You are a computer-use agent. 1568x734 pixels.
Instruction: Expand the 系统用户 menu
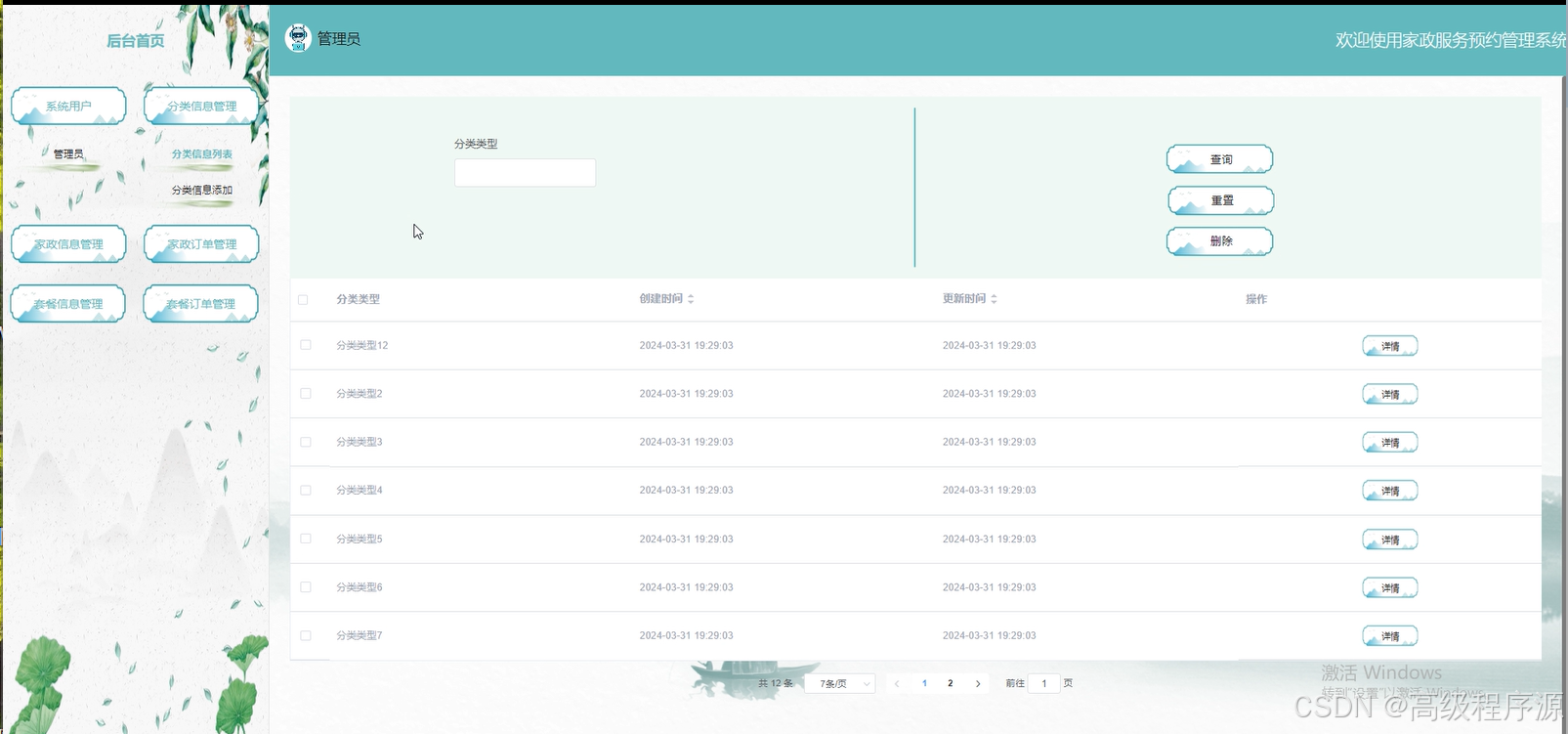tap(68, 106)
